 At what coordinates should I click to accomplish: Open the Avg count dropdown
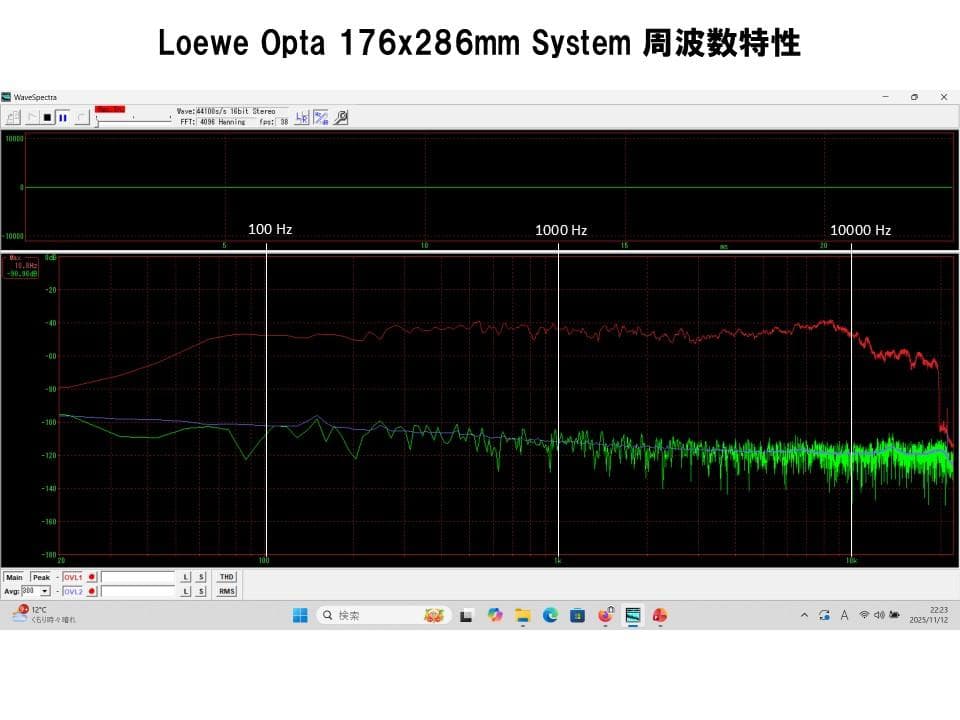44,591
